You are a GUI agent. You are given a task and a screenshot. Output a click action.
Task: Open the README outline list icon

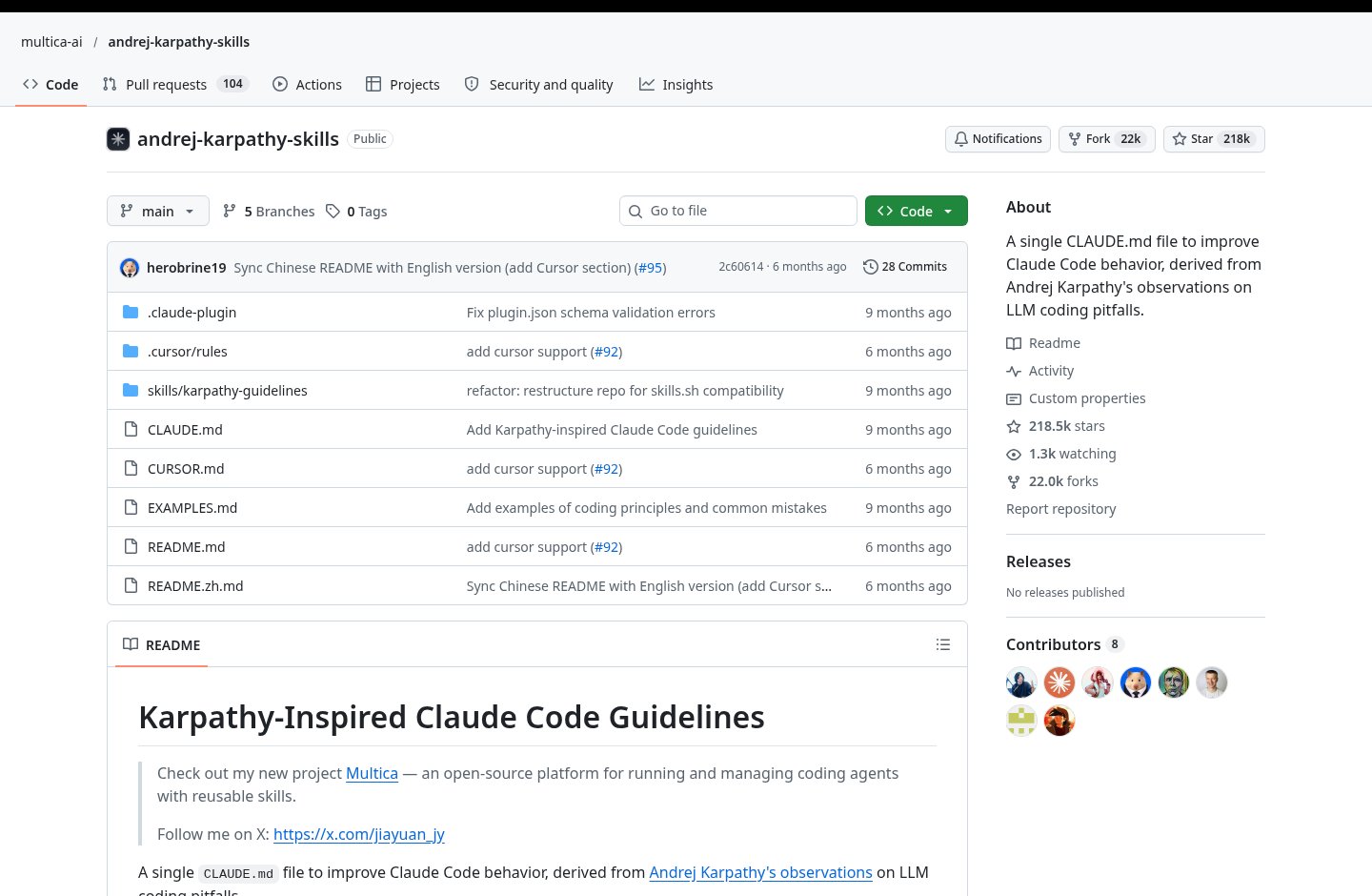tap(943, 644)
